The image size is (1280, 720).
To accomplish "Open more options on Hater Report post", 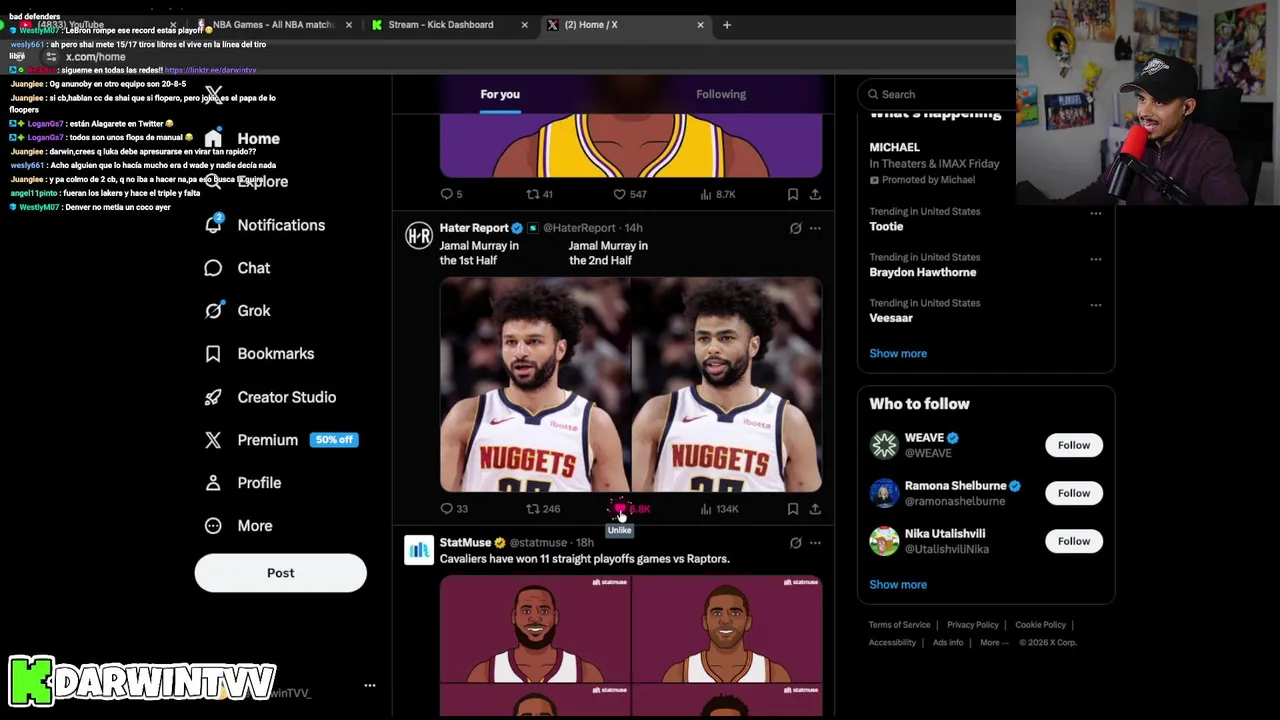I will pos(815,228).
